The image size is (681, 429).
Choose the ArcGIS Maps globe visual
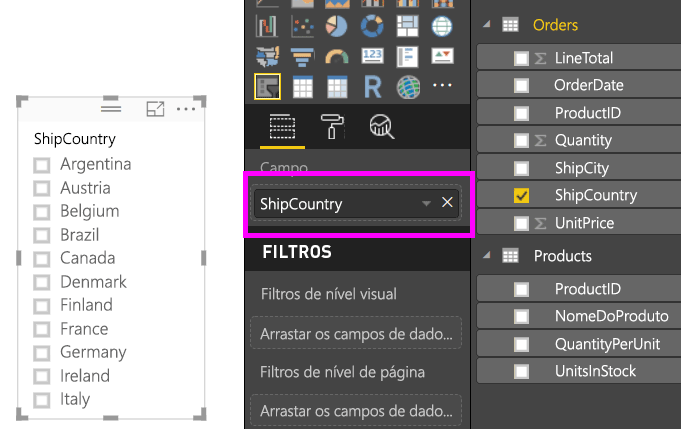(408, 87)
